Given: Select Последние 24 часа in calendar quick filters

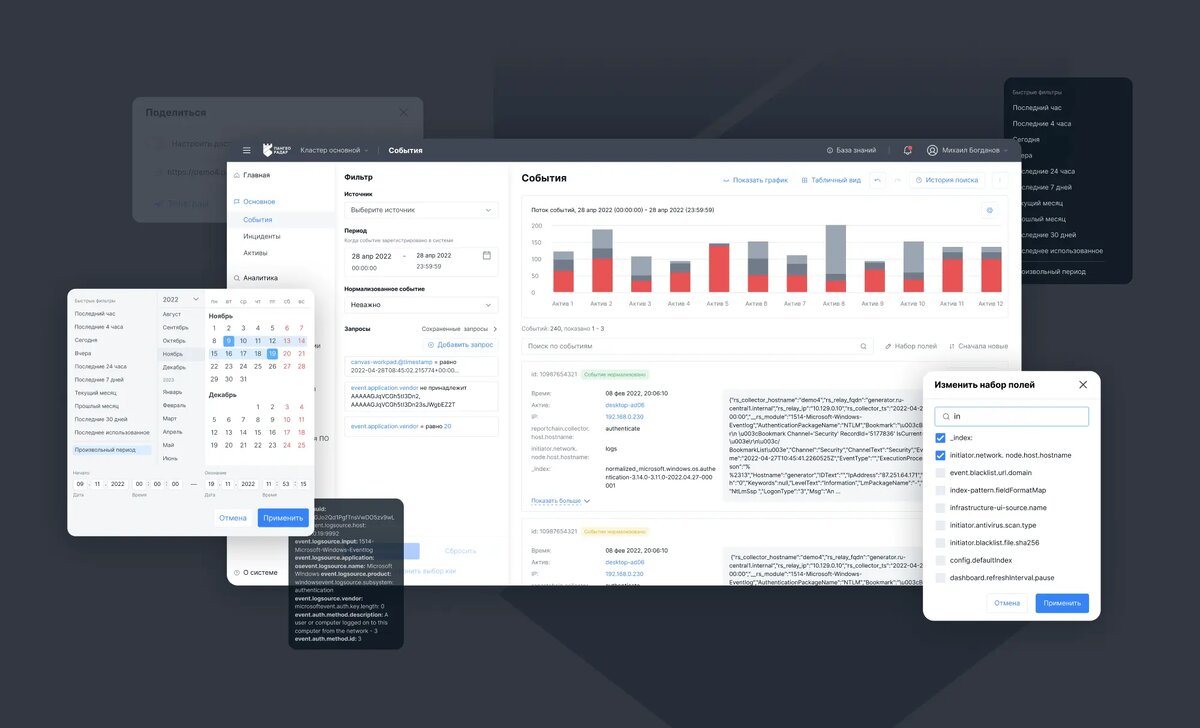Looking at the screenshot, I should coord(100,366).
